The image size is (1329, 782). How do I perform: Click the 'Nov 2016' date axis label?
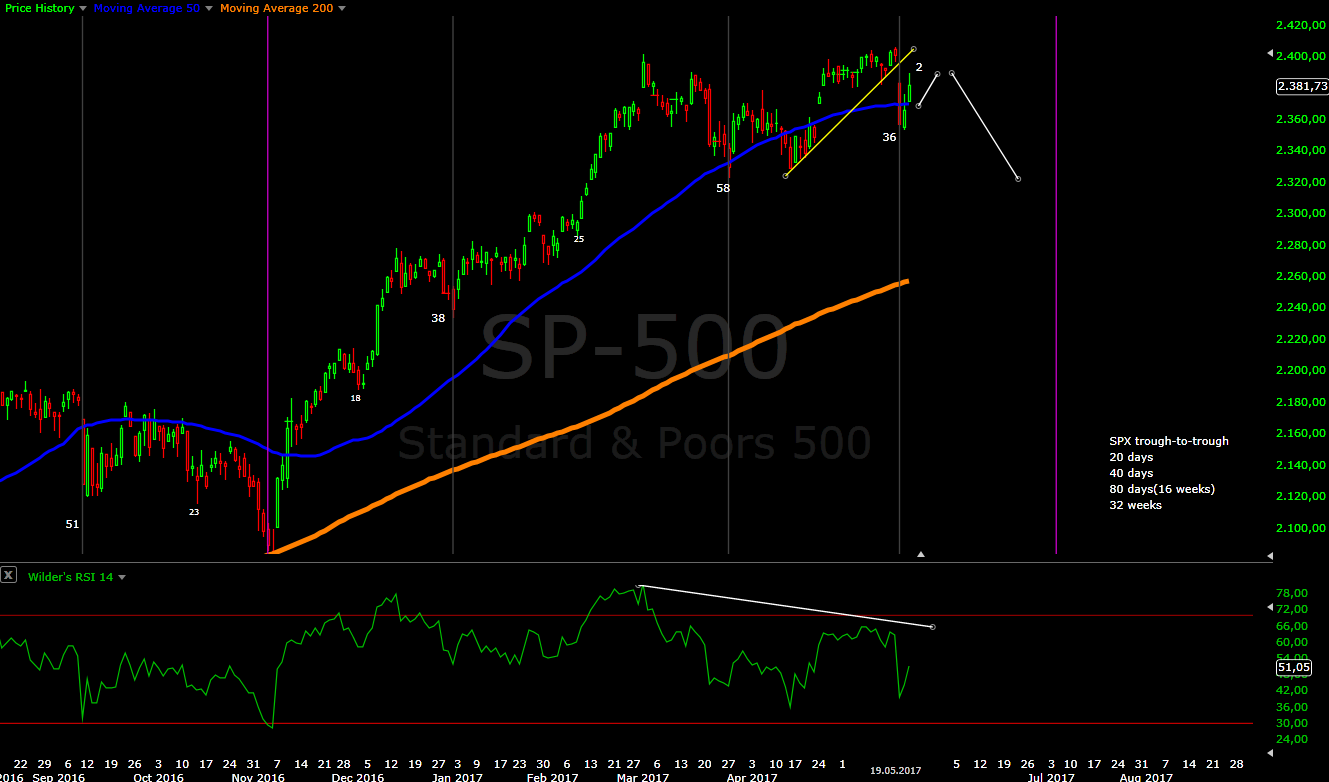click(x=259, y=777)
